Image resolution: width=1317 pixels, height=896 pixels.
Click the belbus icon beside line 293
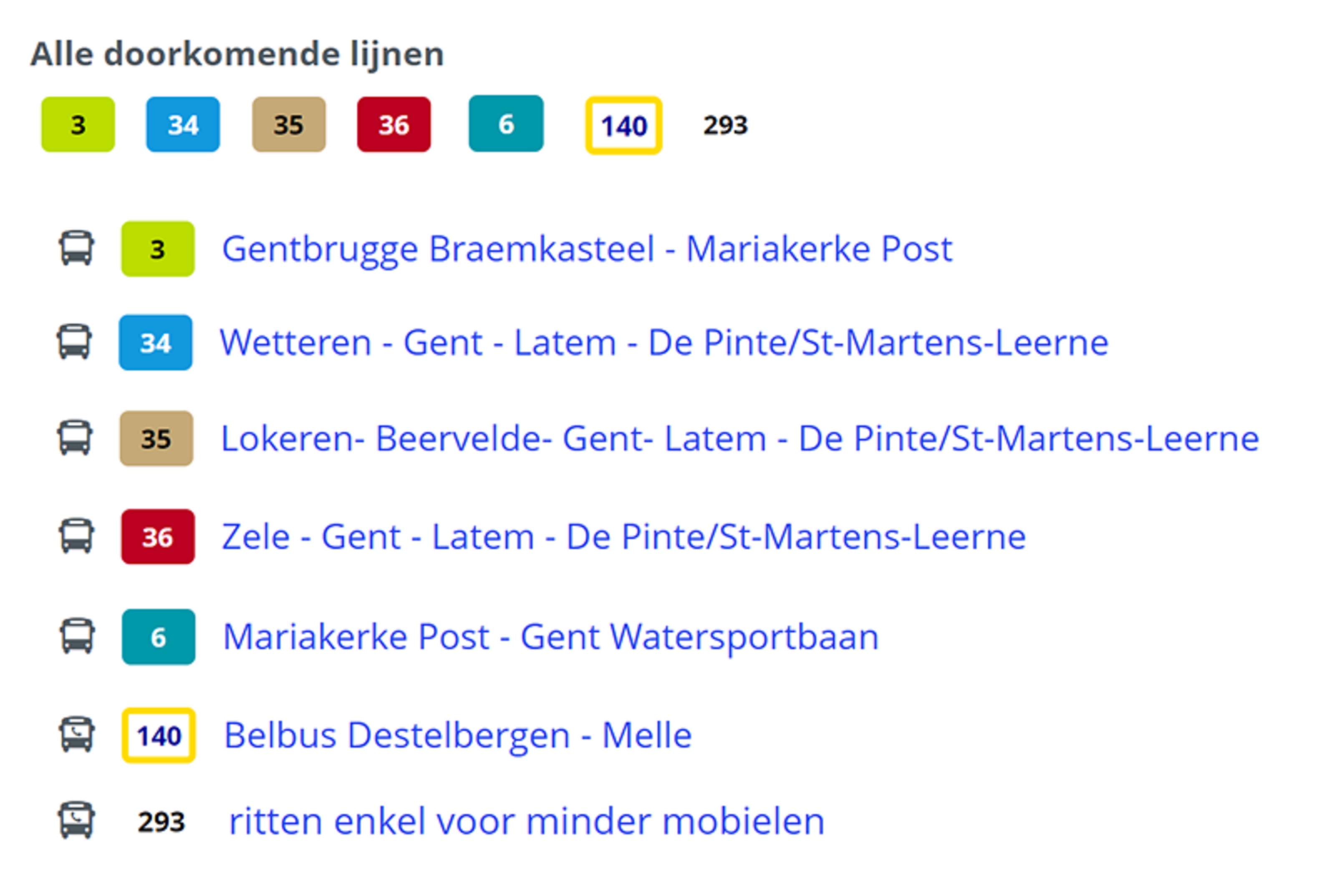pos(76,820)
